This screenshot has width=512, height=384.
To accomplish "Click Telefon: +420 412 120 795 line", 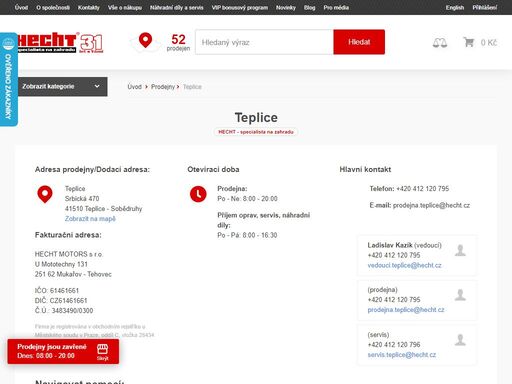I will (x=409, y=189).
